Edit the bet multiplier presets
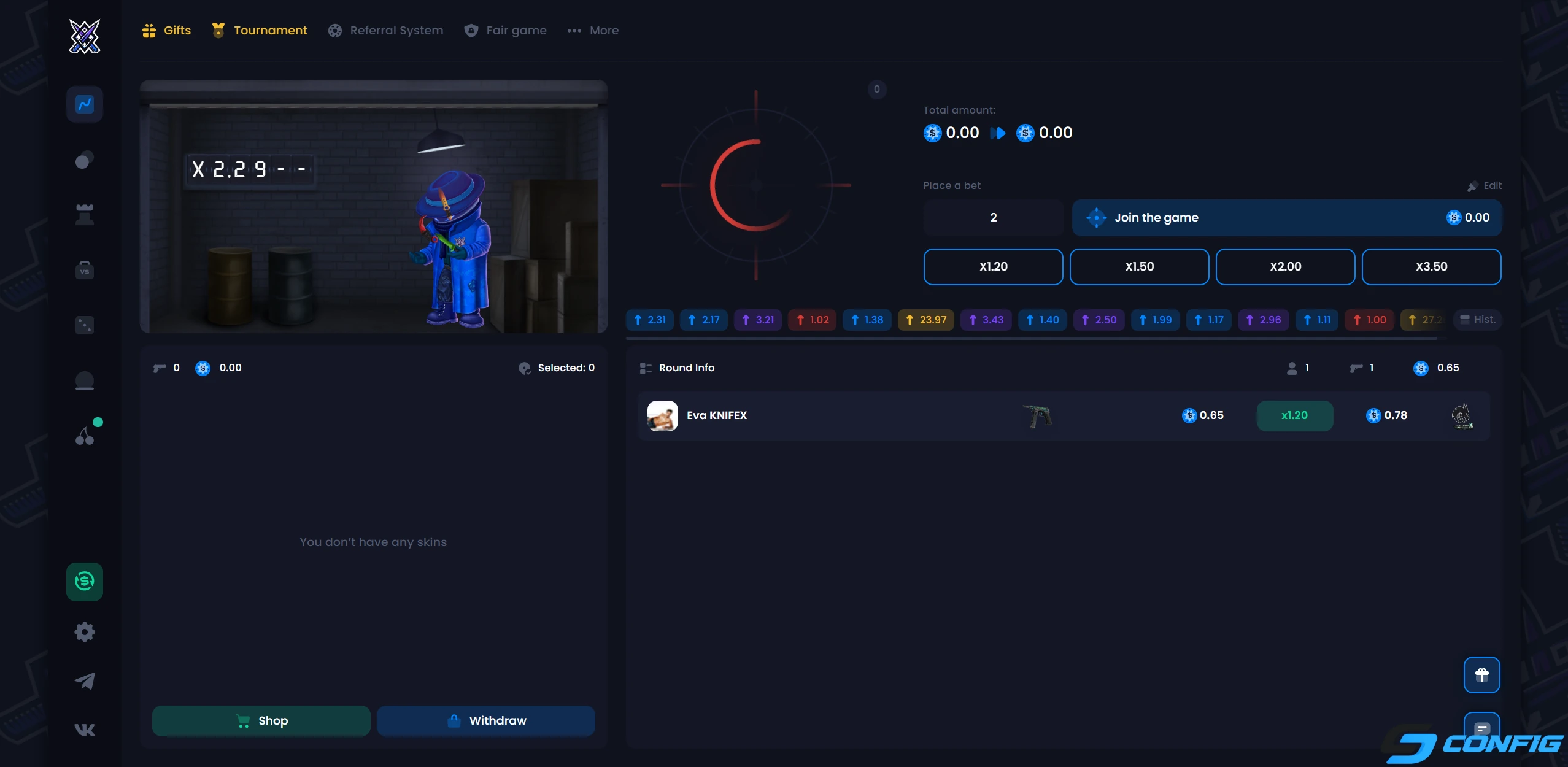 1485,186
